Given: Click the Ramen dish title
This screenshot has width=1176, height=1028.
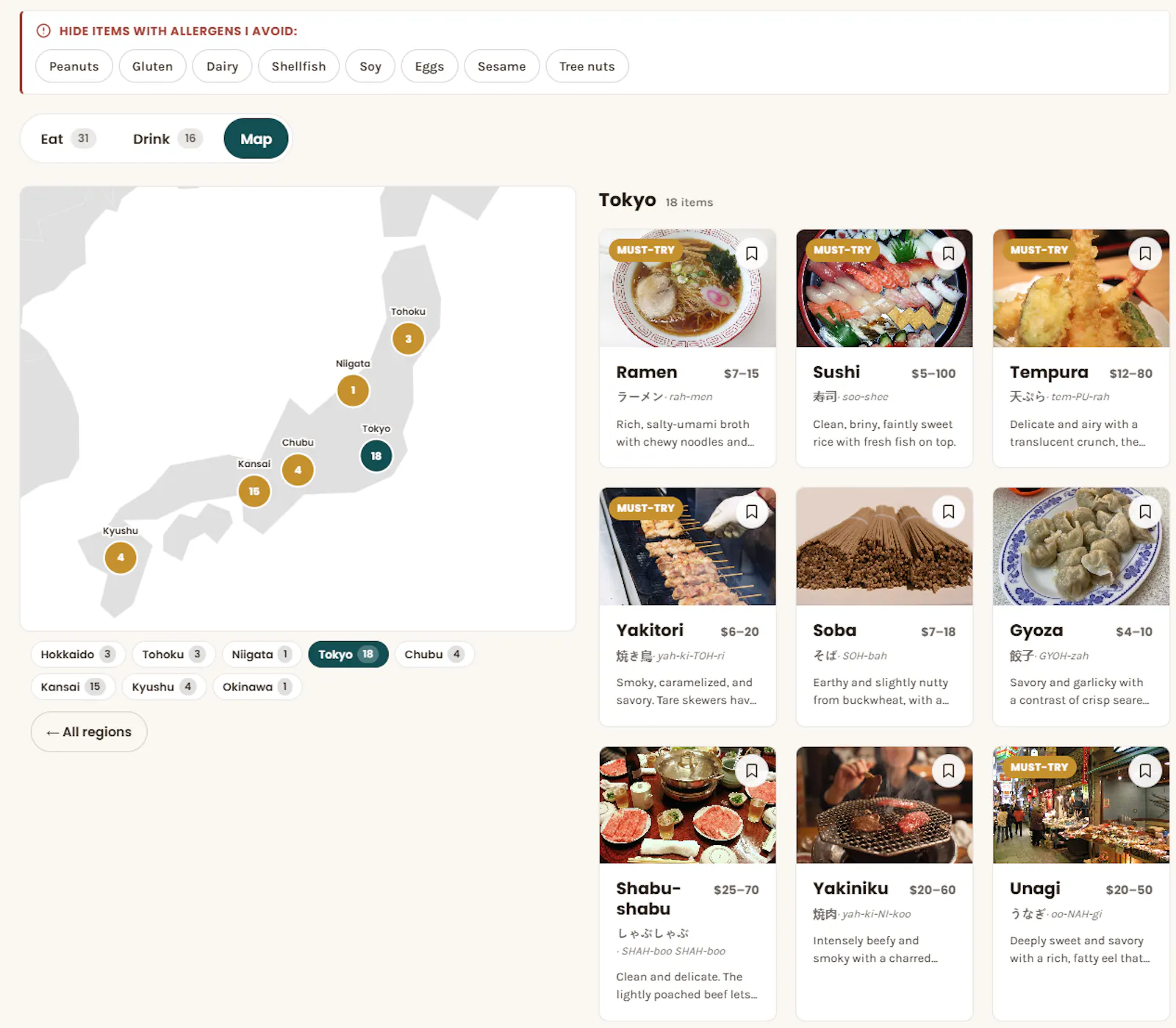Looking at the screenshot, I should pos(647,373).
